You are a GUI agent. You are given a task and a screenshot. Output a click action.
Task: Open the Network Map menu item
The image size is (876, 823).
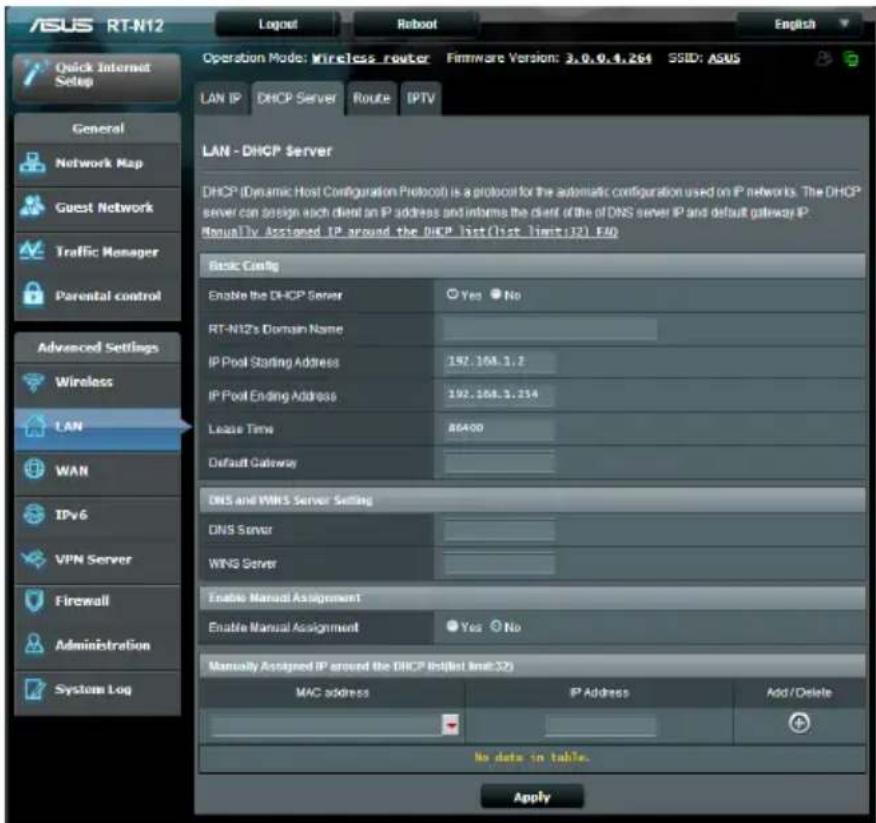click(x=98, y=163)
